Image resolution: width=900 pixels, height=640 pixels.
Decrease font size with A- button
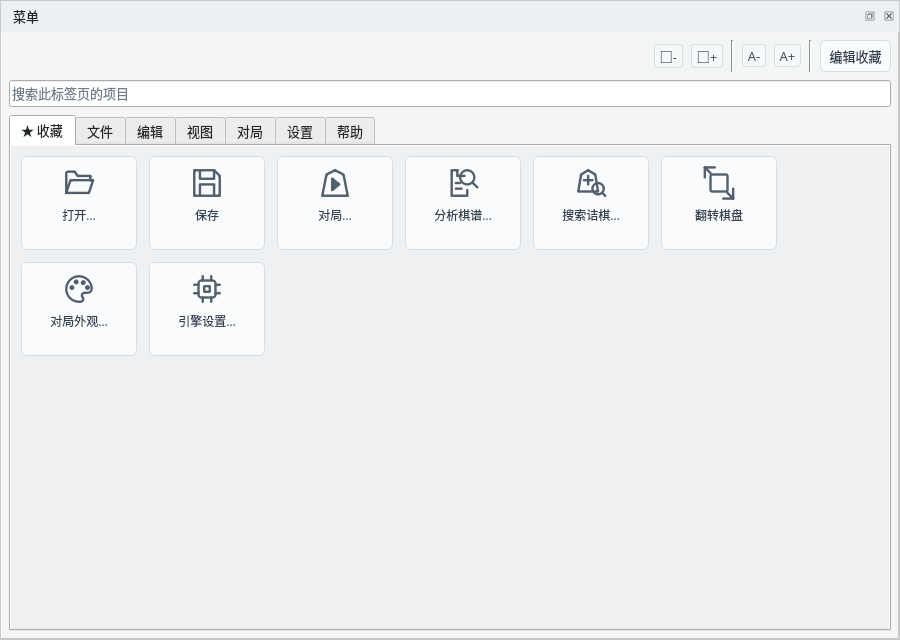(x=754, y=57)
